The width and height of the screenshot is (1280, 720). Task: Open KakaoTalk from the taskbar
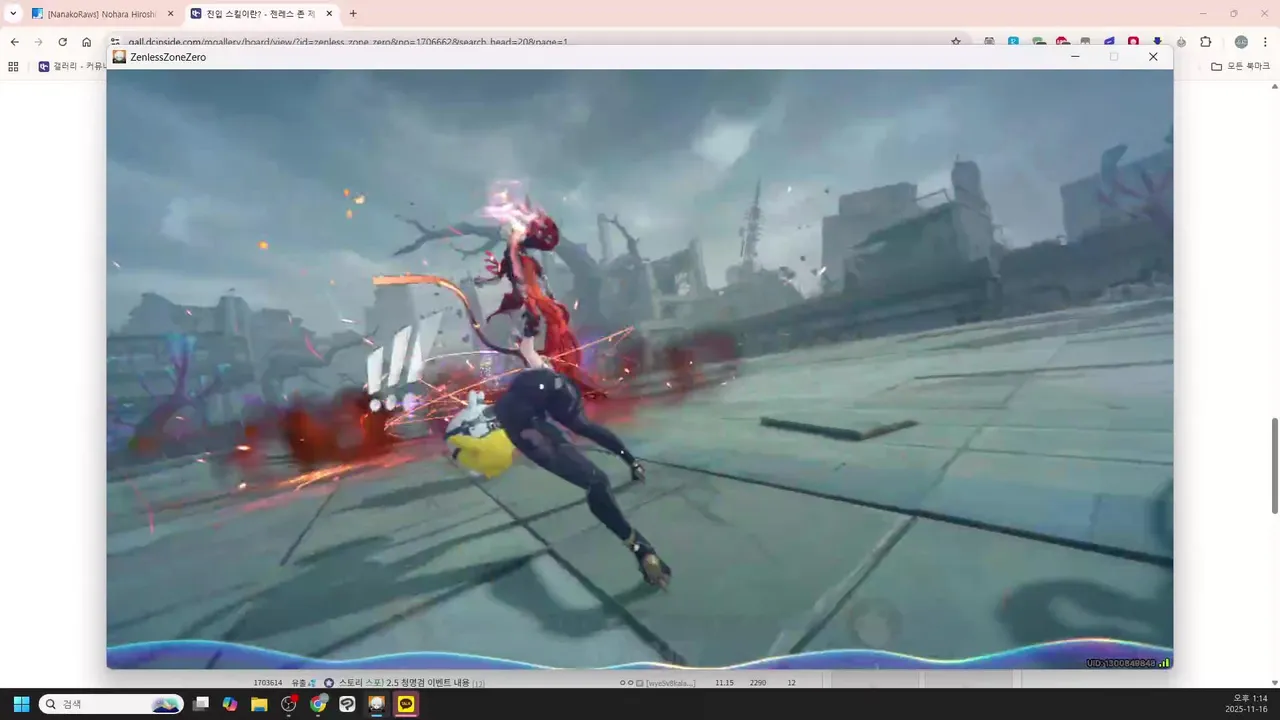(406, 704)
